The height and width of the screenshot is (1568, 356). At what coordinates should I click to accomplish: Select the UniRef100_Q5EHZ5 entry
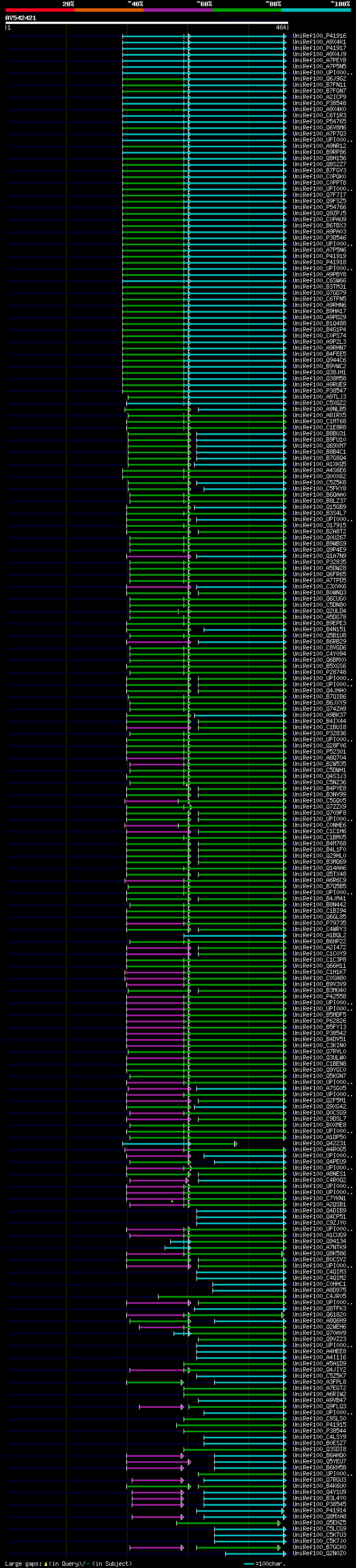point(319,1522)
